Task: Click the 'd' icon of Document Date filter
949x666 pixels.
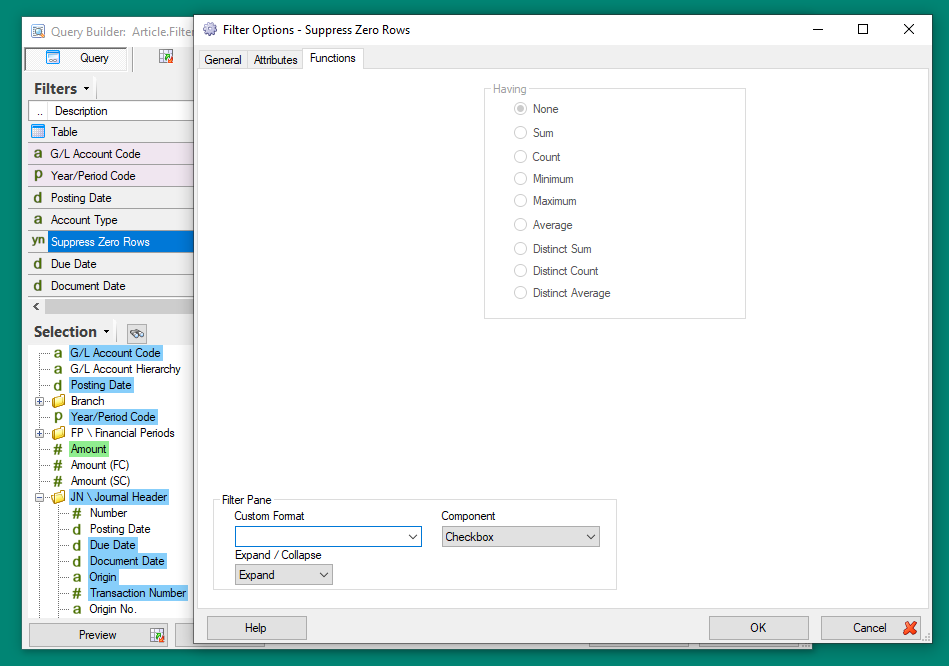Action: point(38,286)
